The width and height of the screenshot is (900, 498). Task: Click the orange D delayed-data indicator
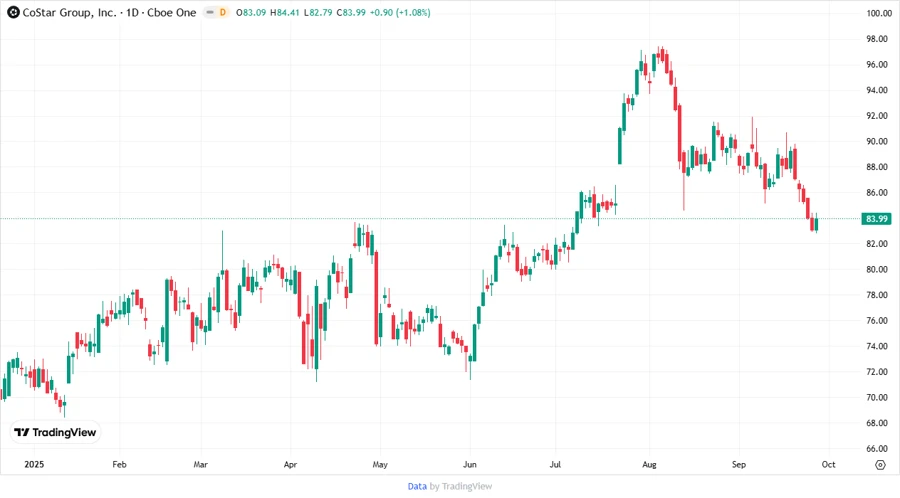(x=223, y=12)
